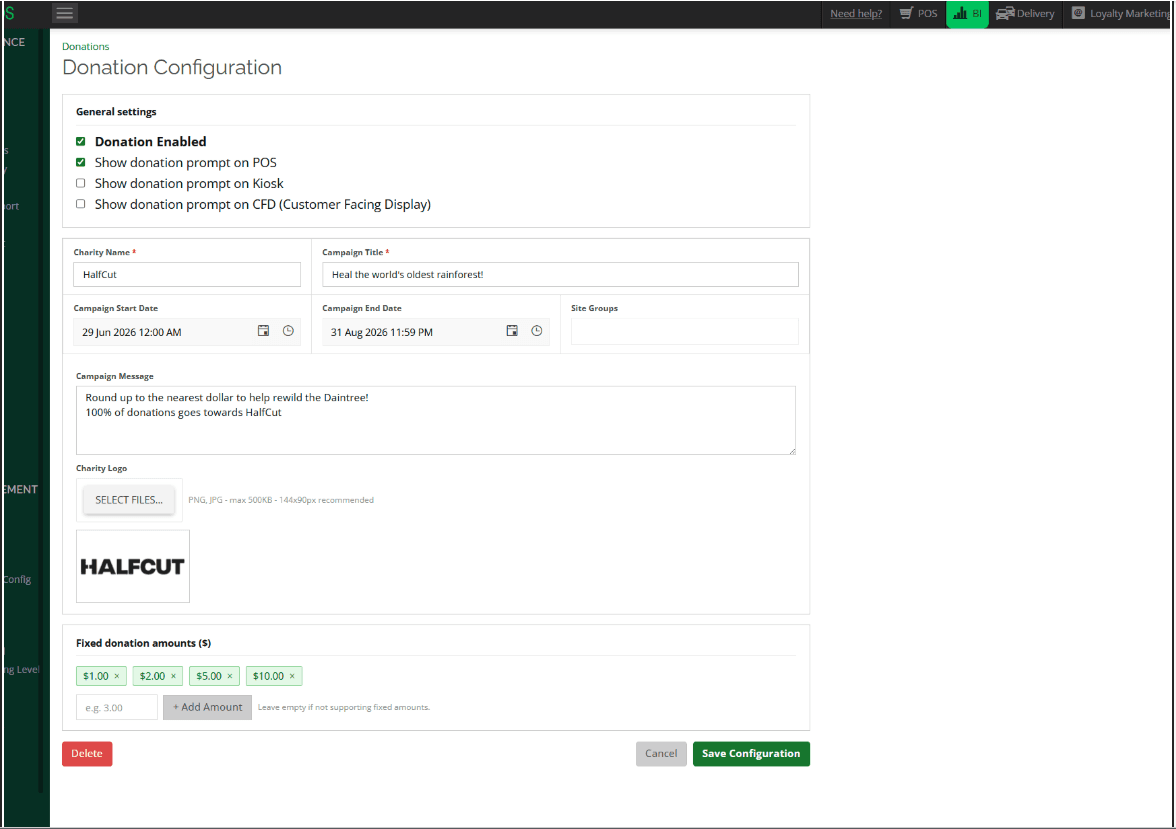Delete this donation configuration
The height and width of the screenshot is (829, 1176).
pos(87,753)
